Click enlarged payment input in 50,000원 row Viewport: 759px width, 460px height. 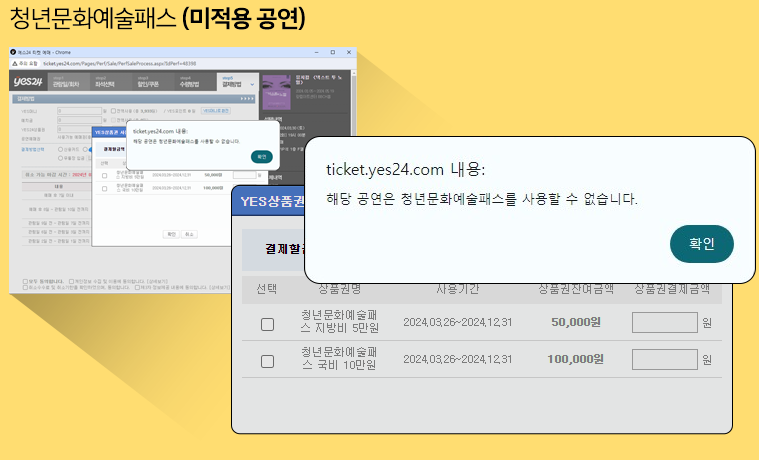(x=665, y=322)
